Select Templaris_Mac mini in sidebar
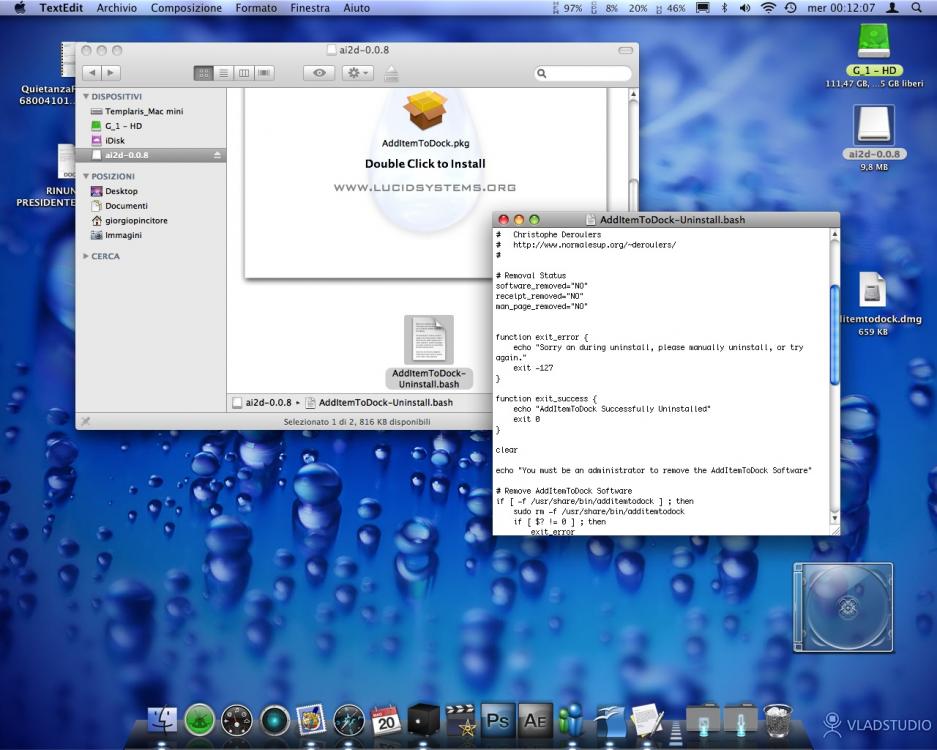The image size is (937, 750). point(143,111)
